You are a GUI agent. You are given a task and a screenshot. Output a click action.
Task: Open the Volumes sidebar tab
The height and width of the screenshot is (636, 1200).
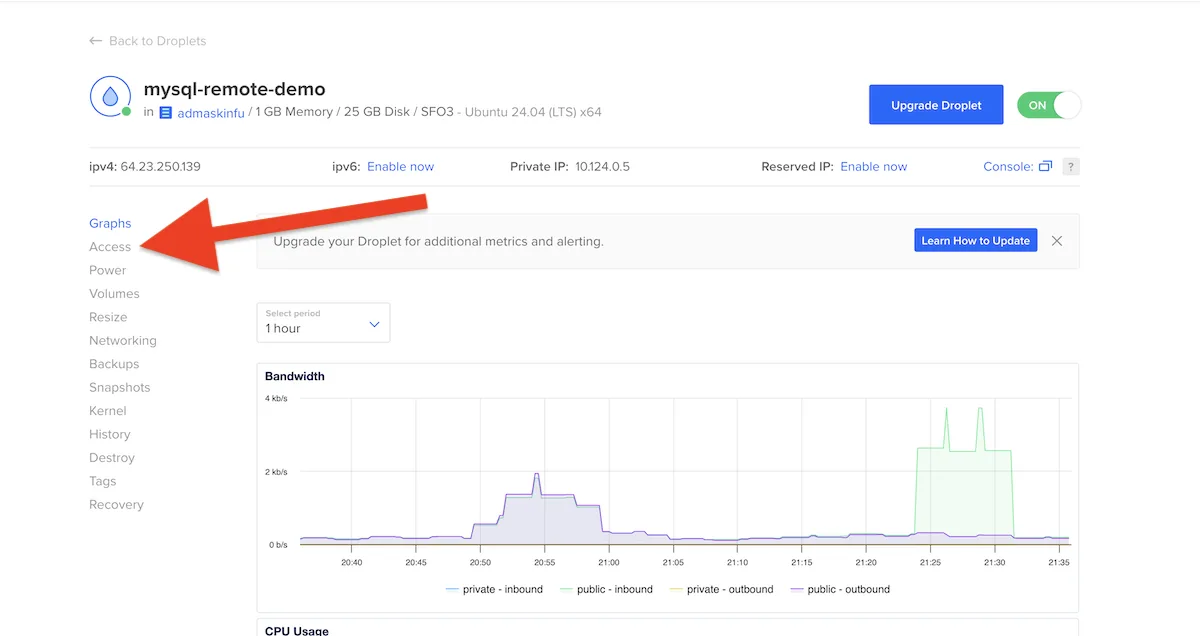point(114,294)
